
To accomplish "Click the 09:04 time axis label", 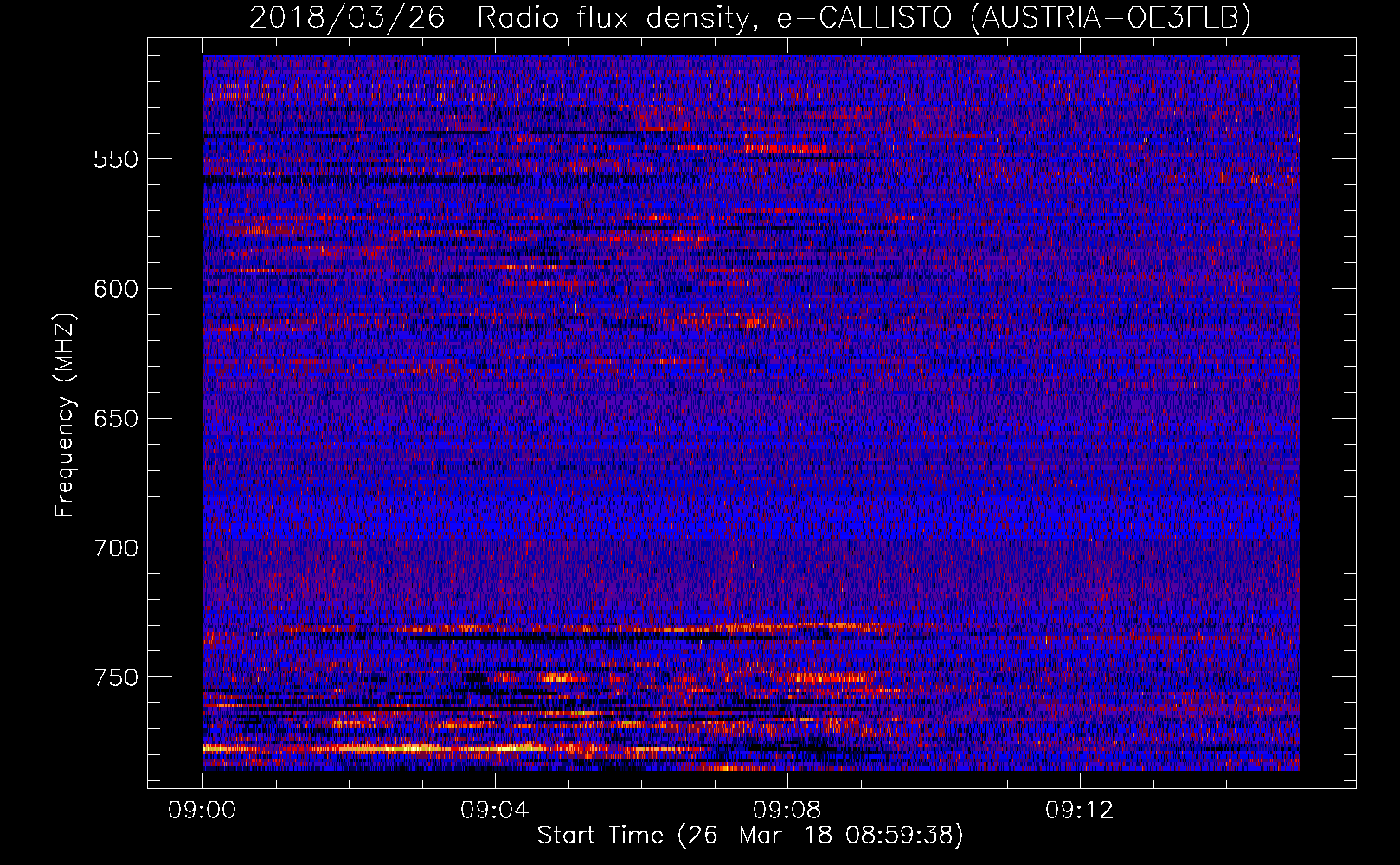I will tap(495, 811).
